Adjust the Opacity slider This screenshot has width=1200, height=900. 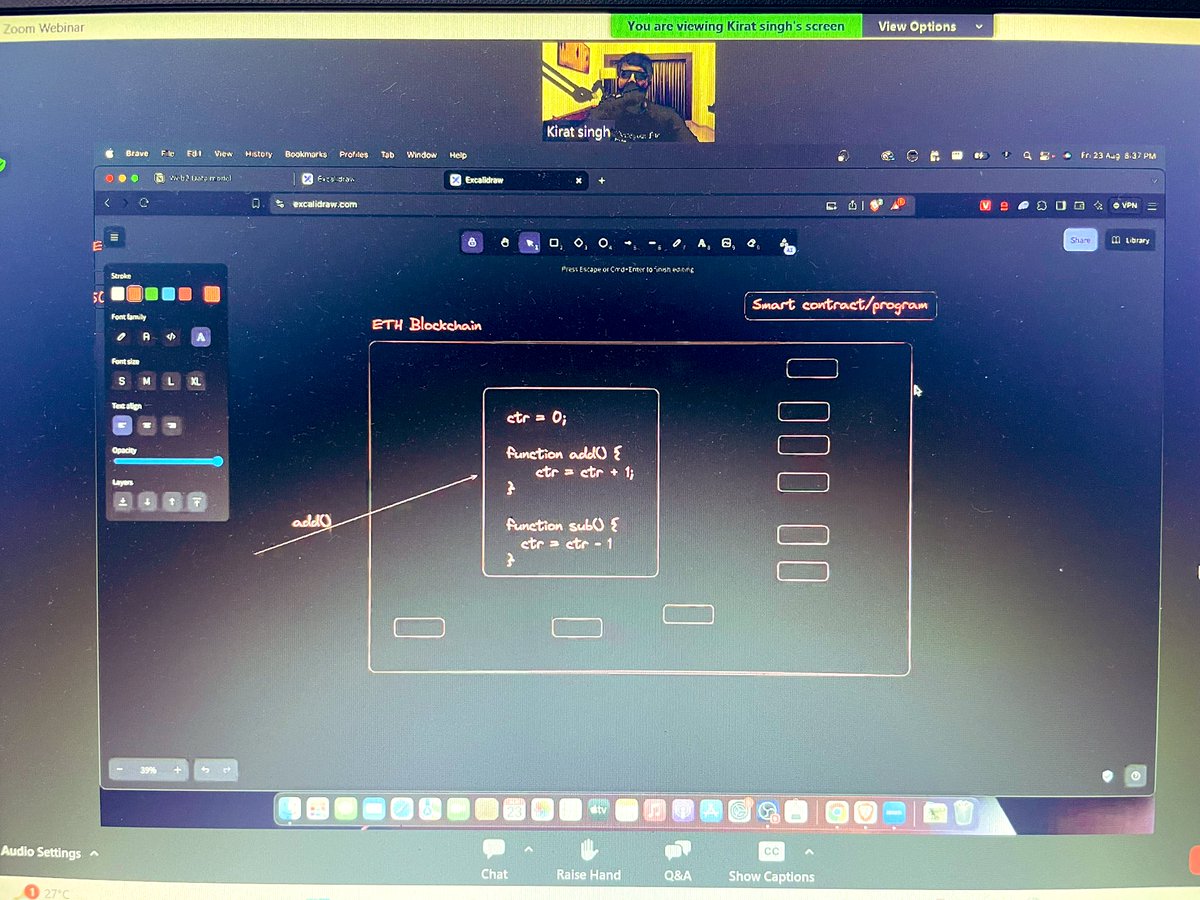pyautogui.click(x=167, y=461)
